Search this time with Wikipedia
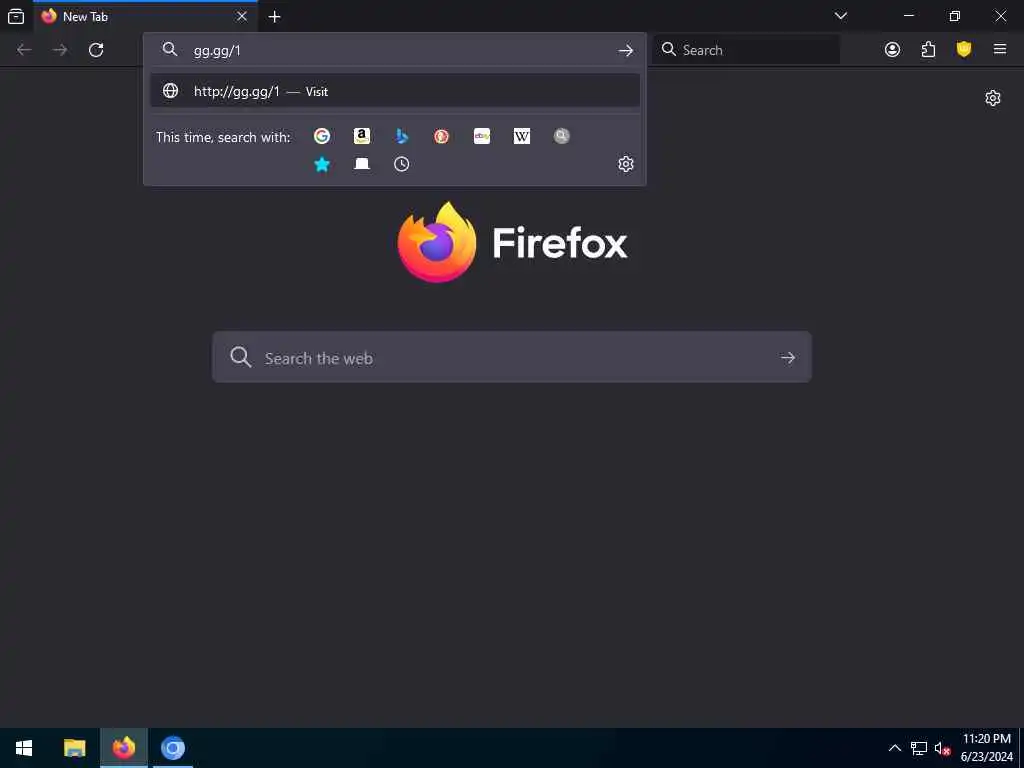 522,136
